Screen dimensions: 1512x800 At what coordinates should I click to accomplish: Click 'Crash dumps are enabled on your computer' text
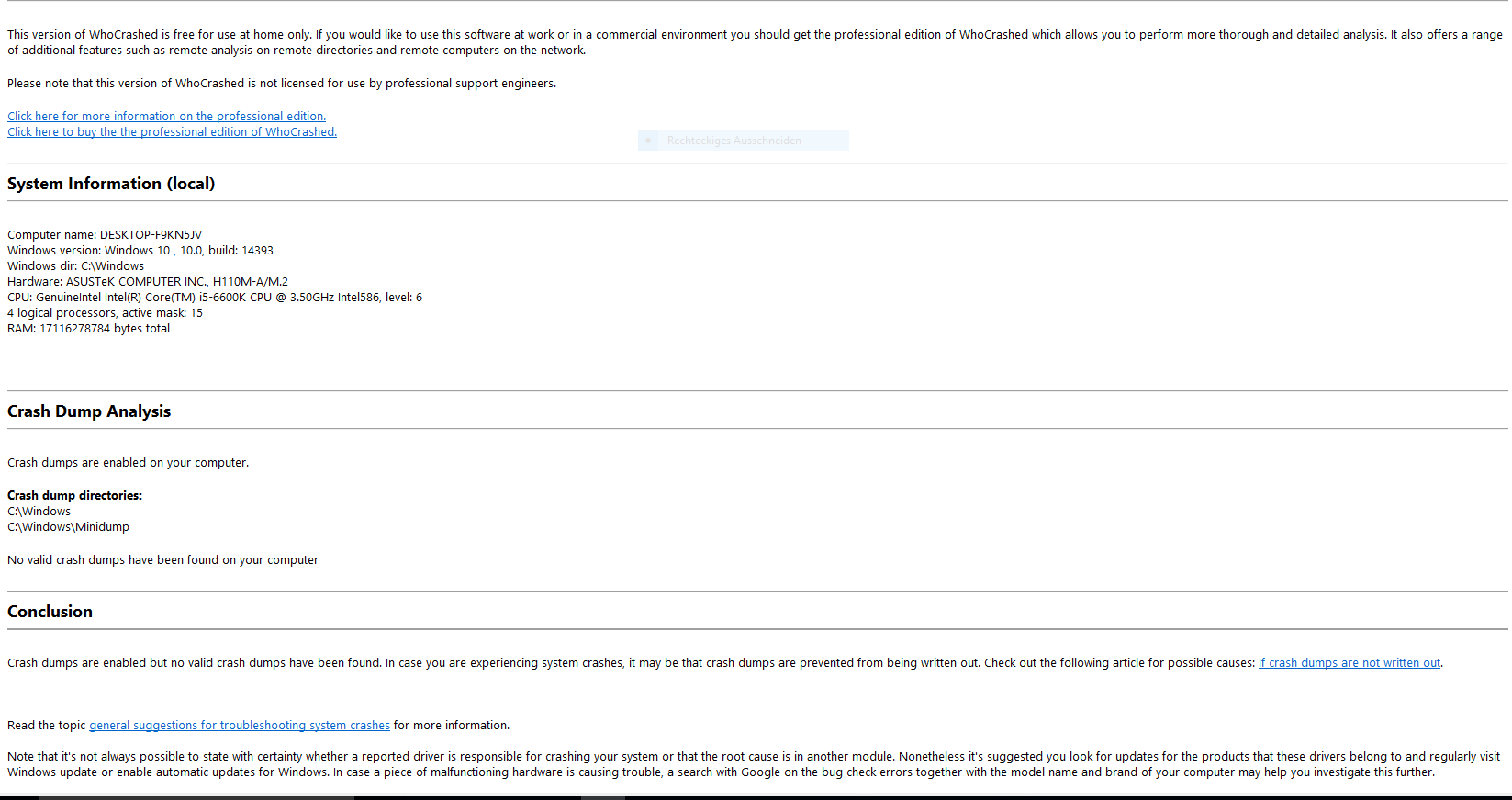tap(128, 463)
